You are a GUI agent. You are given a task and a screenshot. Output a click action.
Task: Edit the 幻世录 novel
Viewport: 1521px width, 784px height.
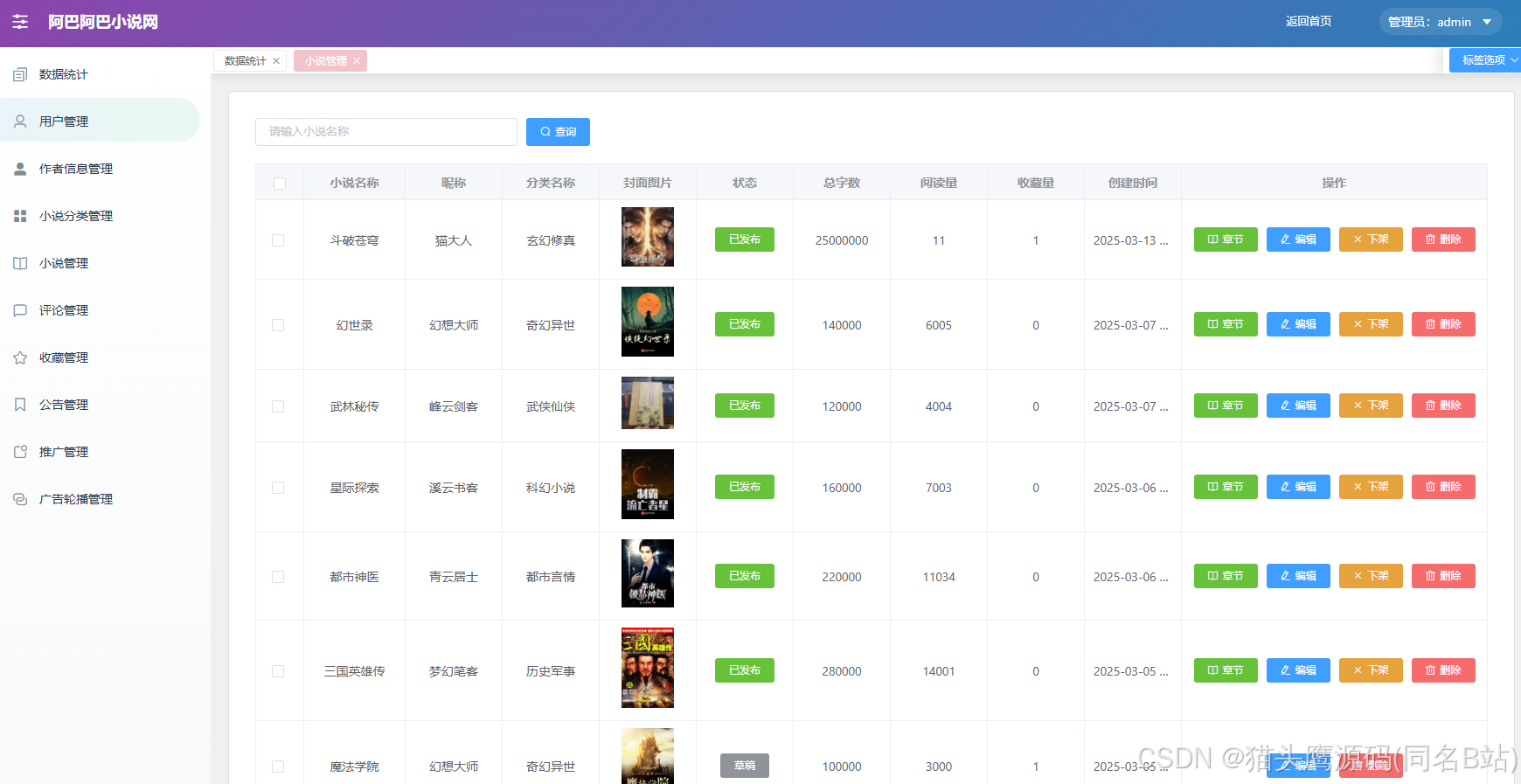tap(1298, 324)
